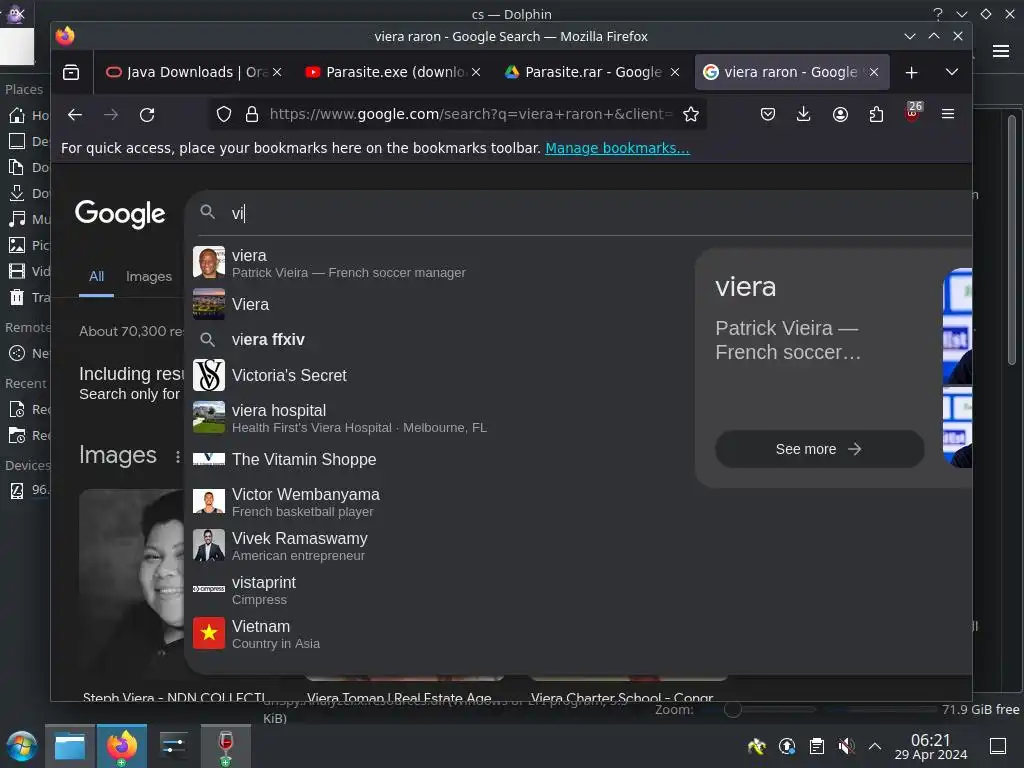
Task: Adjust the Dolphin zoom slider
Action: (x=733, y=710)
